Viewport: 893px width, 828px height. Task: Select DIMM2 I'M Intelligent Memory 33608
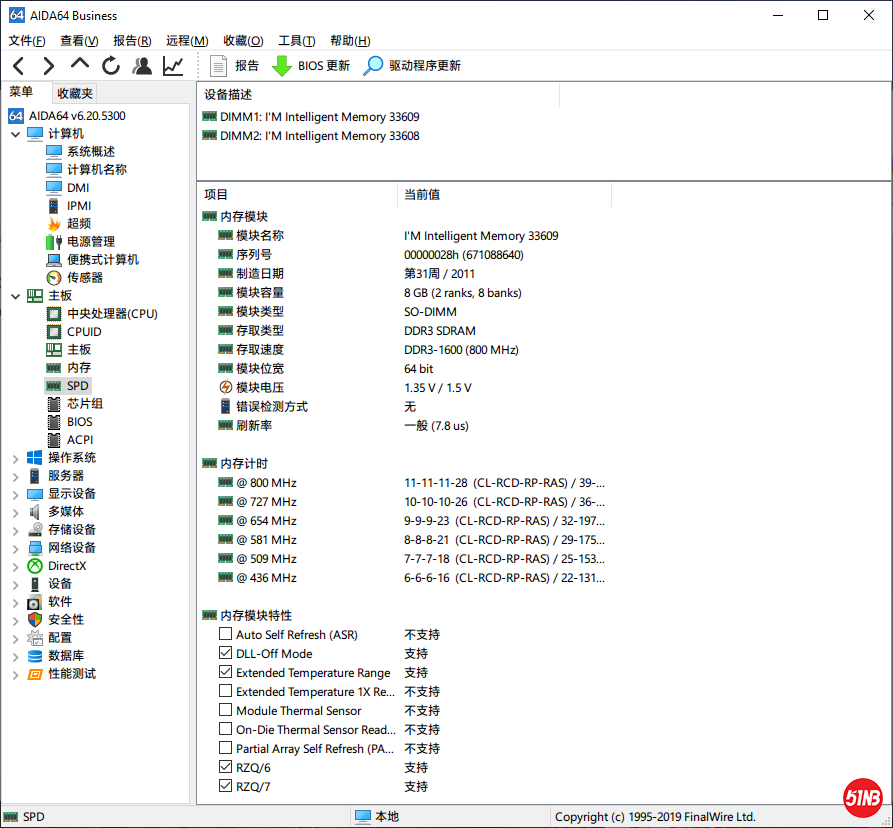point(319,136)
